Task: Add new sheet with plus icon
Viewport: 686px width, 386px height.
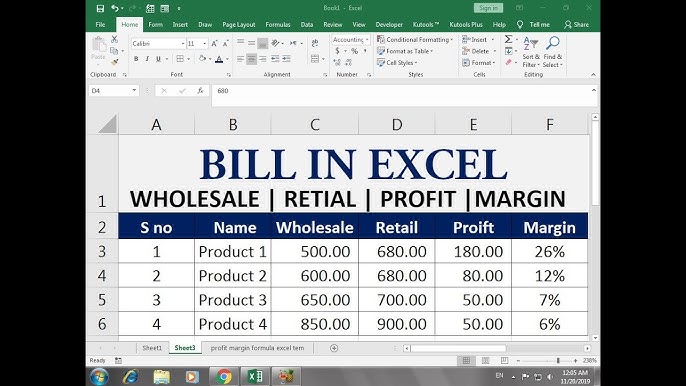Action: [334, 348]
